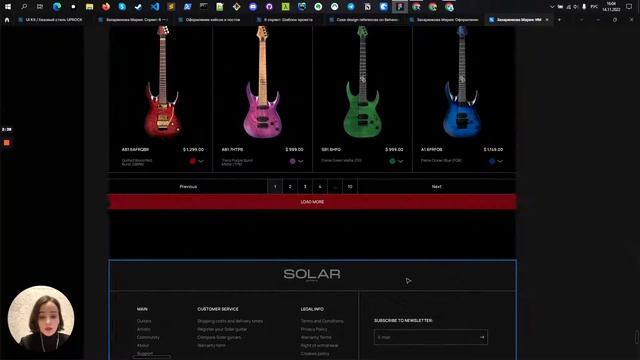Viewport: 640px width, 360px height.
Task: Submit the newsletter email arrow
Action: click(482, 337)
